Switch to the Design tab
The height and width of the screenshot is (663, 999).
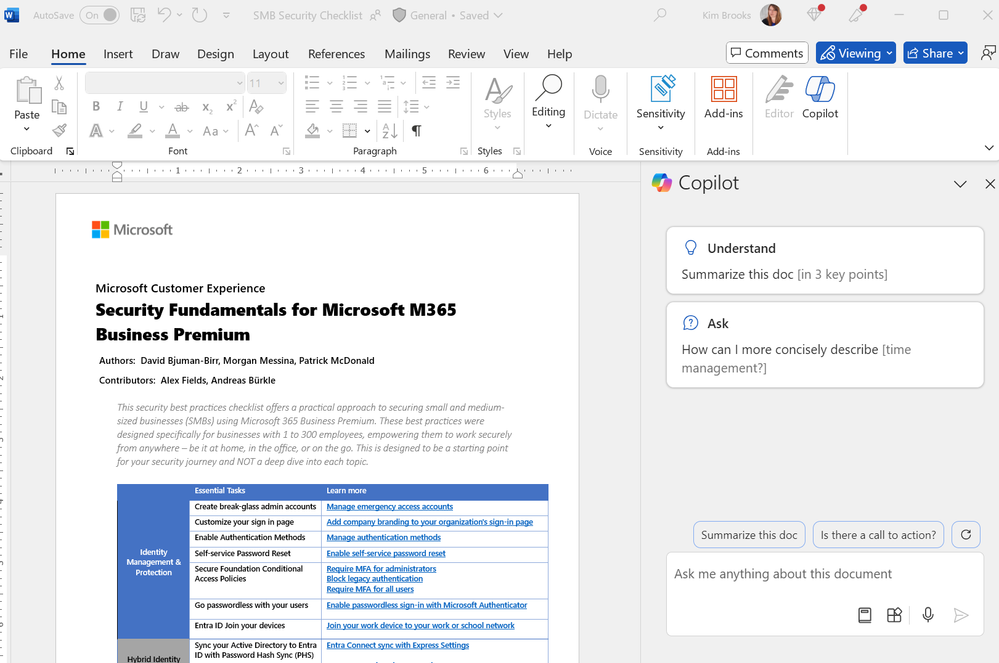point(215,54)
